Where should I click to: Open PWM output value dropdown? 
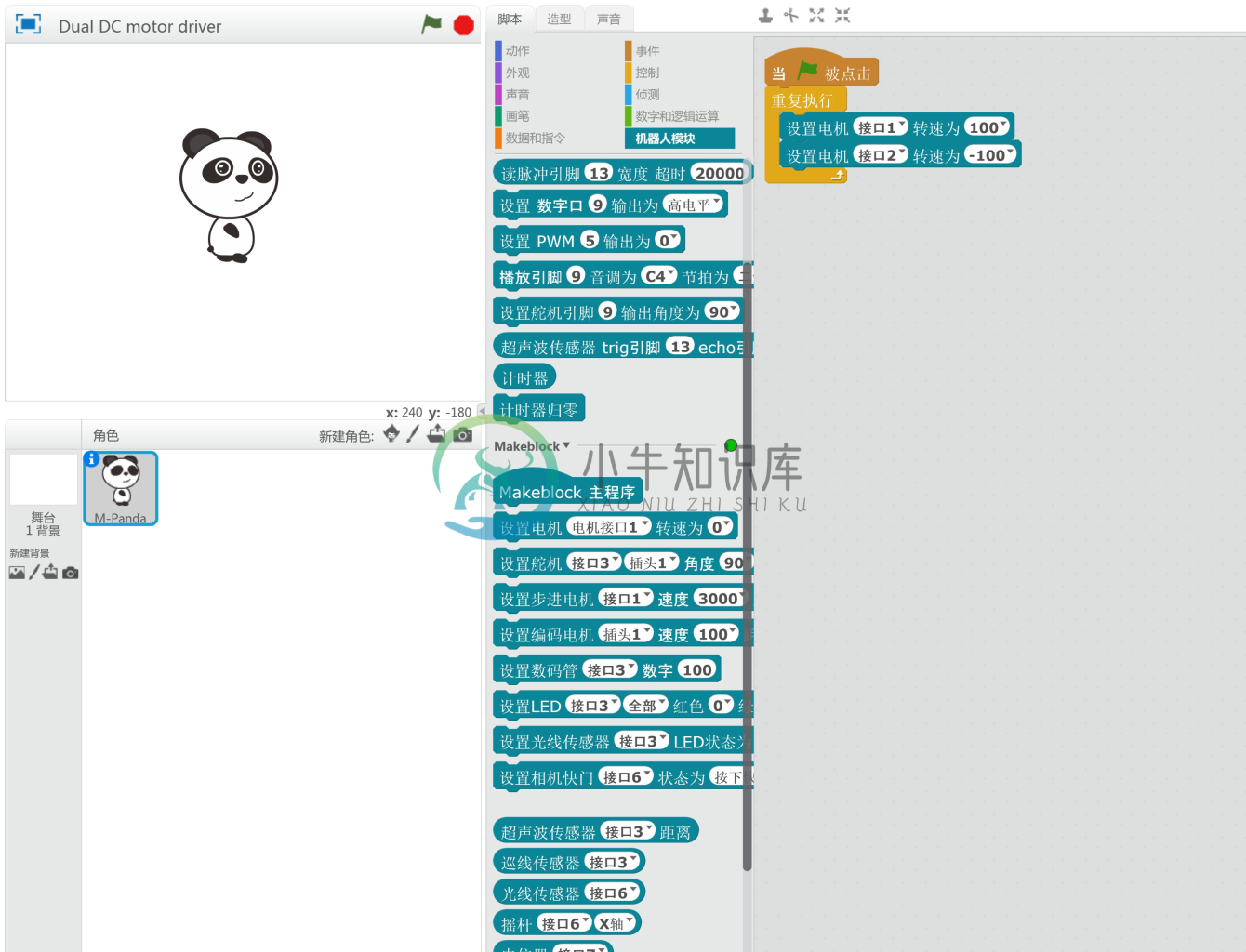point(668,240)
